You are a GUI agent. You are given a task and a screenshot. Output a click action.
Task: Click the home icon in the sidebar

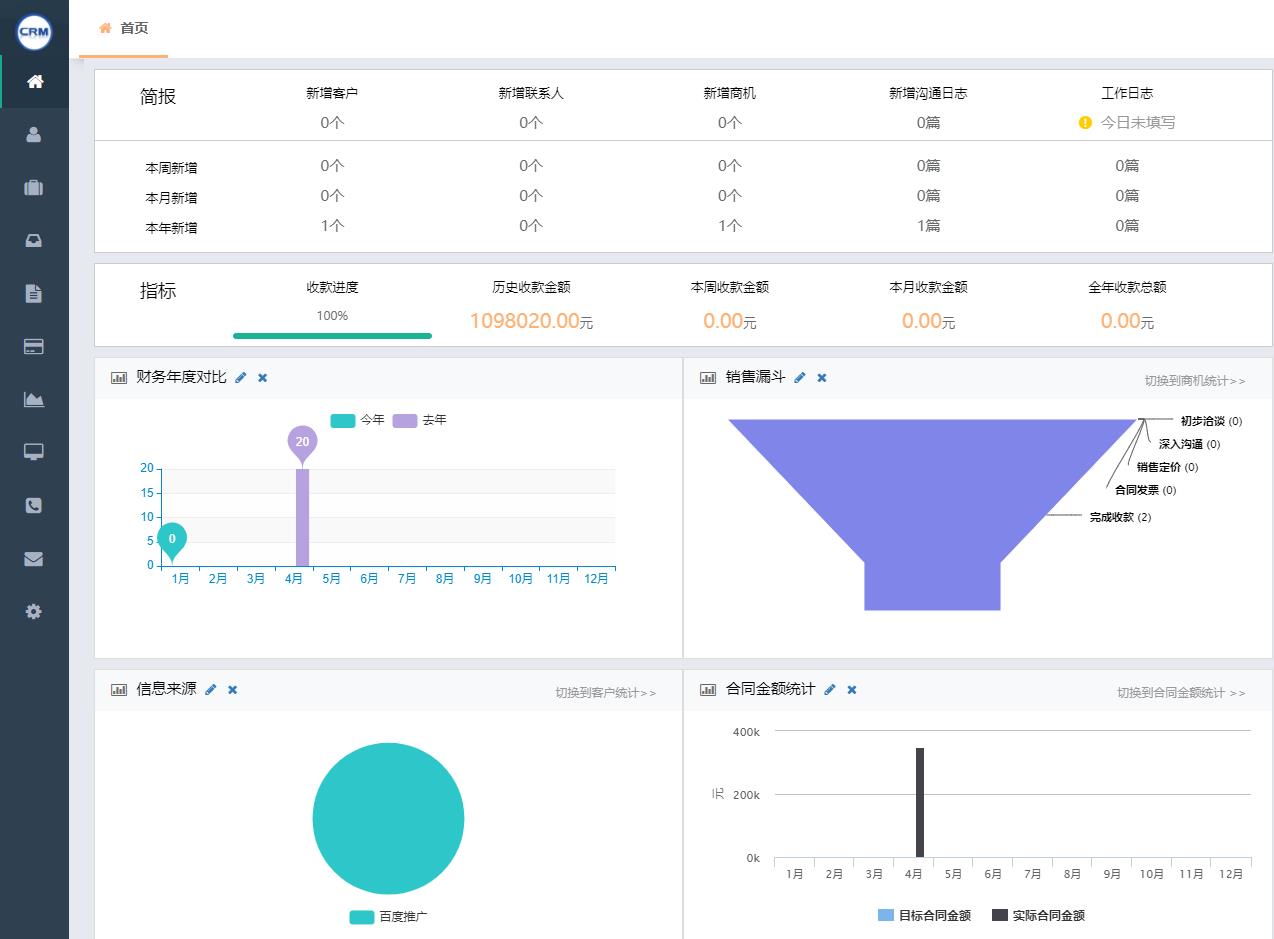coord(34,82)
